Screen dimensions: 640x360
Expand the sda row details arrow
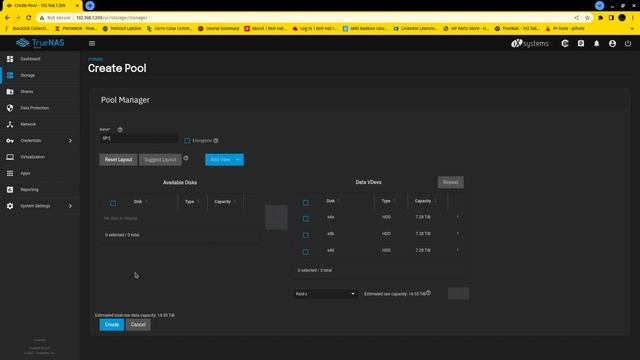(x=458, y=217)
